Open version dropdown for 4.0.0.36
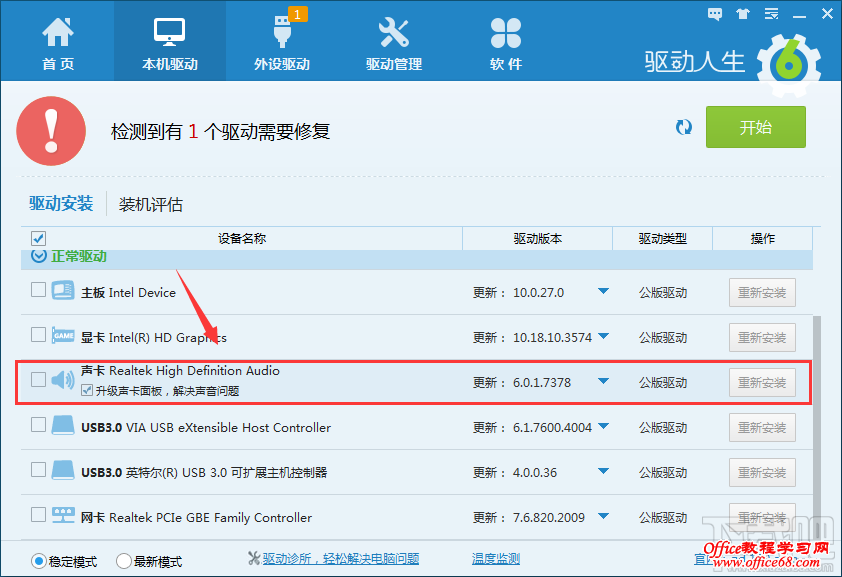Screen dimensions: 842x577 pos(603,472)
